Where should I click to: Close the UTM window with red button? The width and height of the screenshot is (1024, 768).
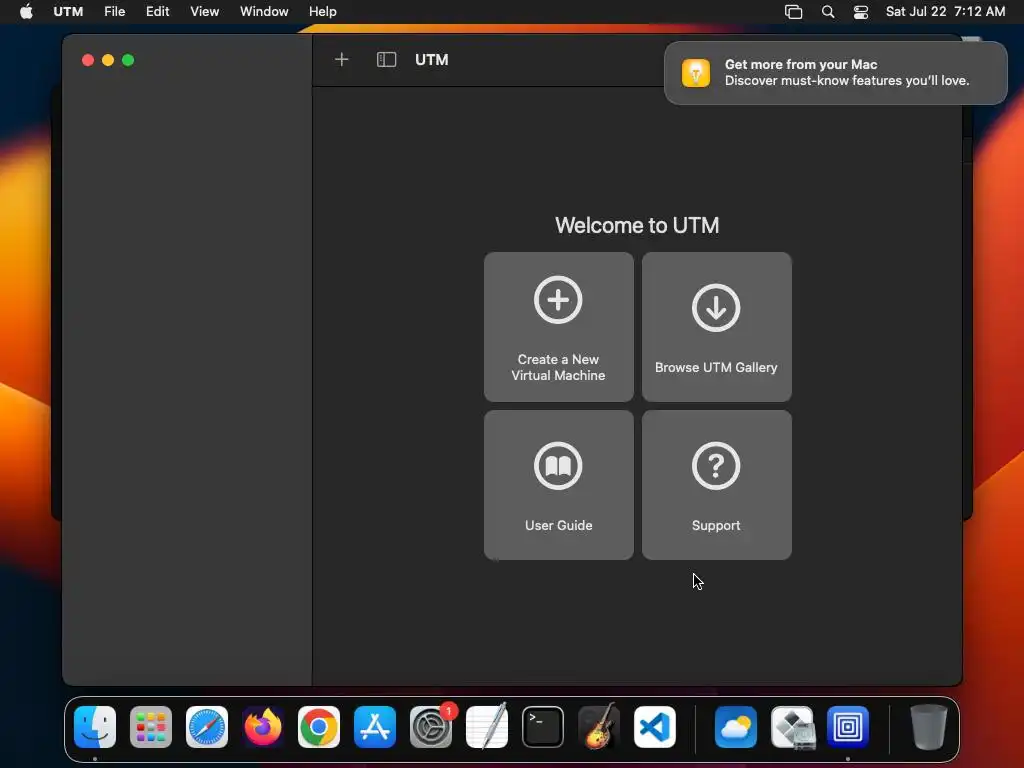point(88,60)
